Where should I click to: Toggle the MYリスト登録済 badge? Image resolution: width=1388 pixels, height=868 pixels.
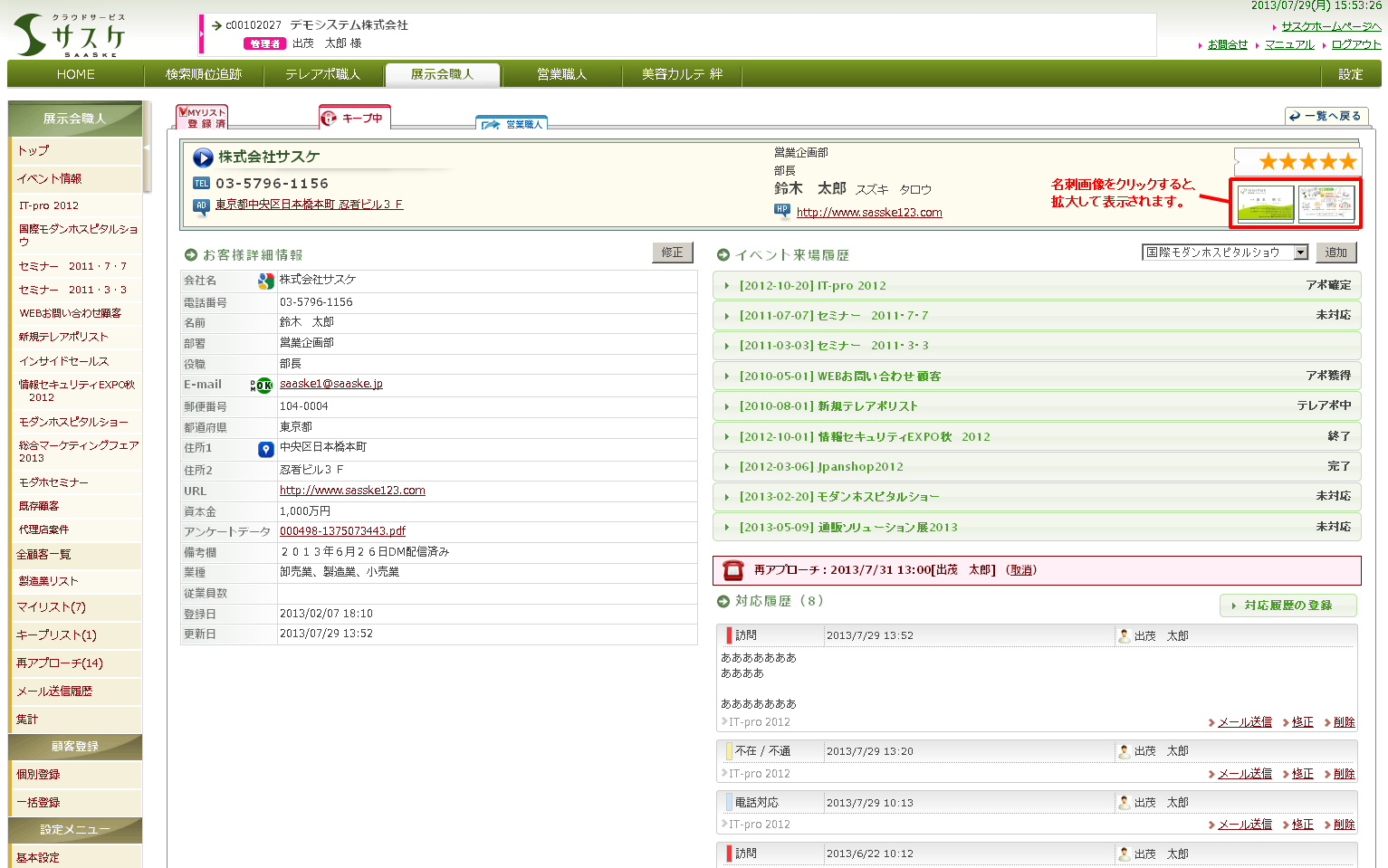201,117
